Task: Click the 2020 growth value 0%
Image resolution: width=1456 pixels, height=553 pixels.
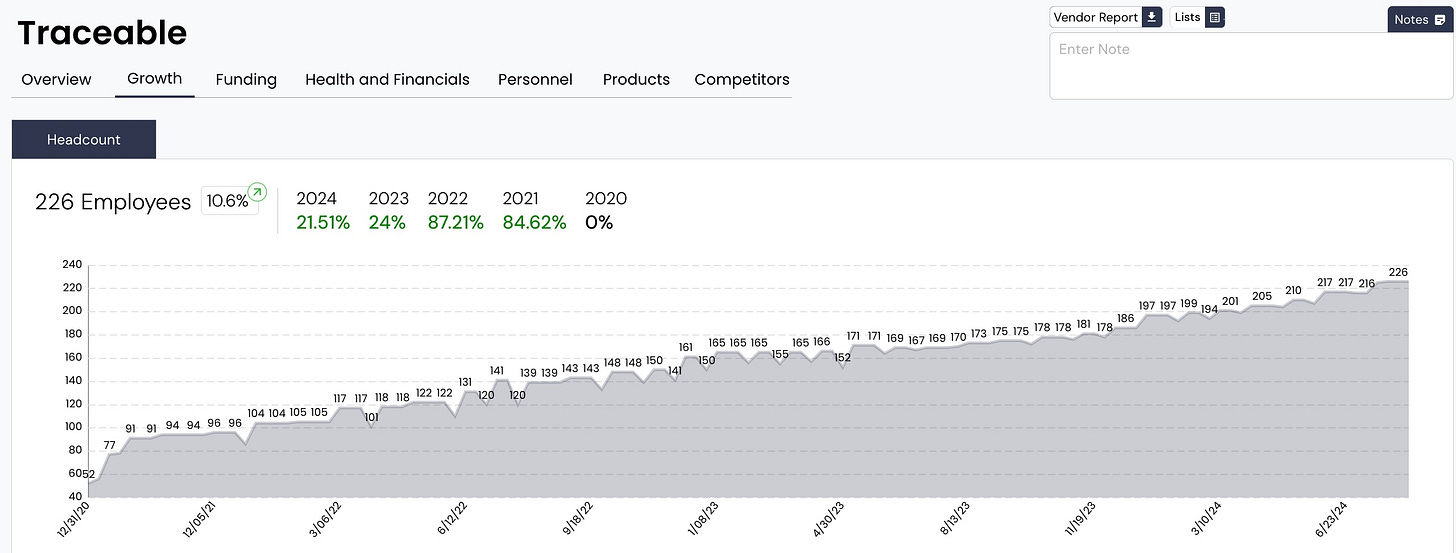Action: point(599,223)
